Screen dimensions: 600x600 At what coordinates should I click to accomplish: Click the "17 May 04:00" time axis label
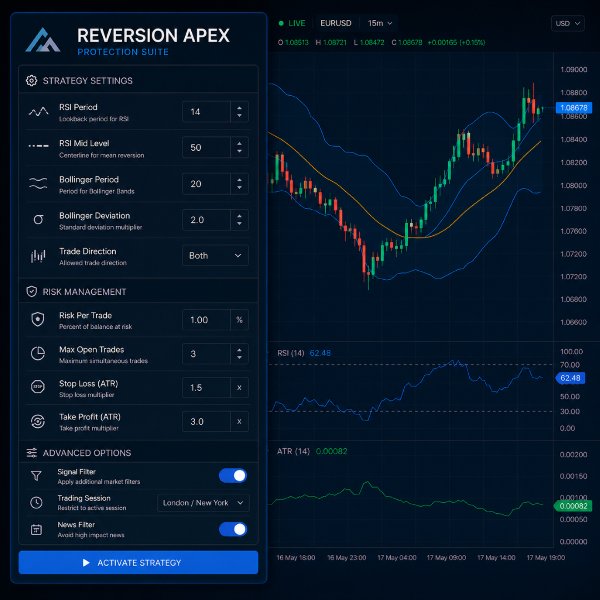coord(397,558)
